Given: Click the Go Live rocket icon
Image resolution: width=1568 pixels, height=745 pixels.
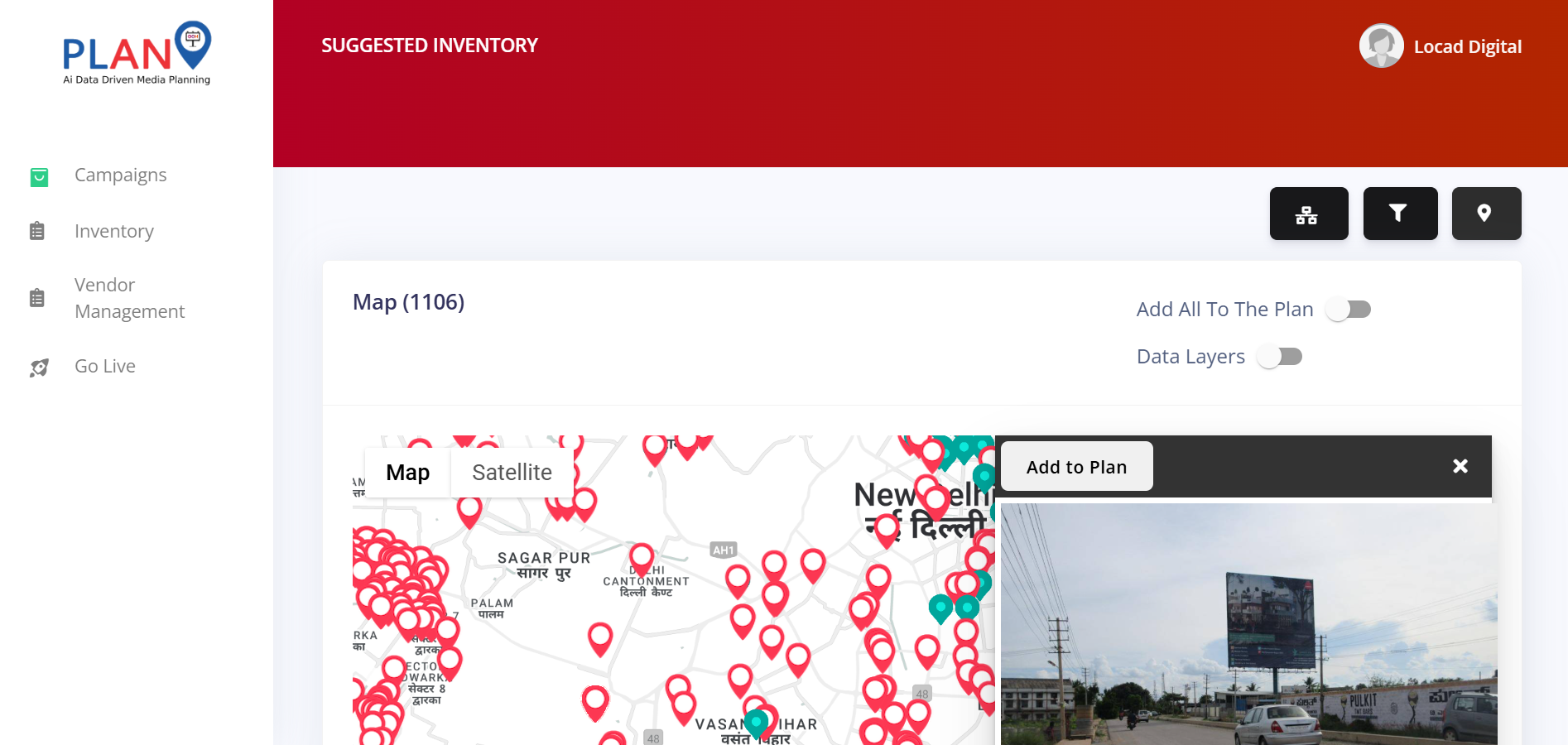Looking at the screenshot, I should tap(39, 368).
